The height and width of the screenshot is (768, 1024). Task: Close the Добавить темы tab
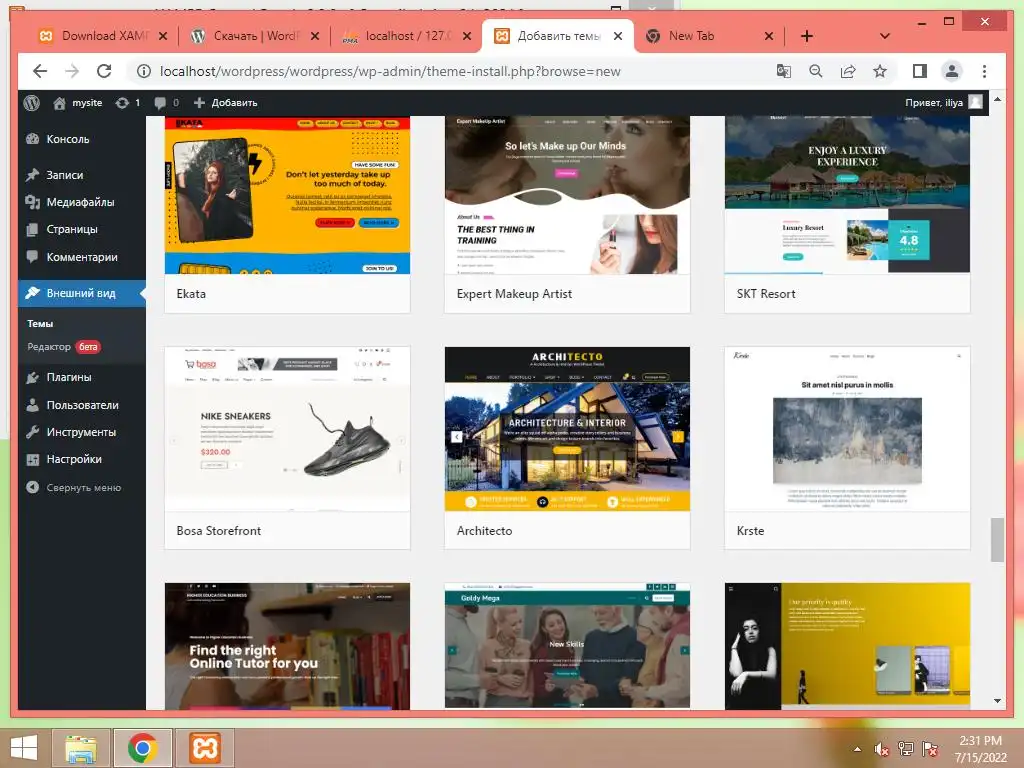click(618, 36)
